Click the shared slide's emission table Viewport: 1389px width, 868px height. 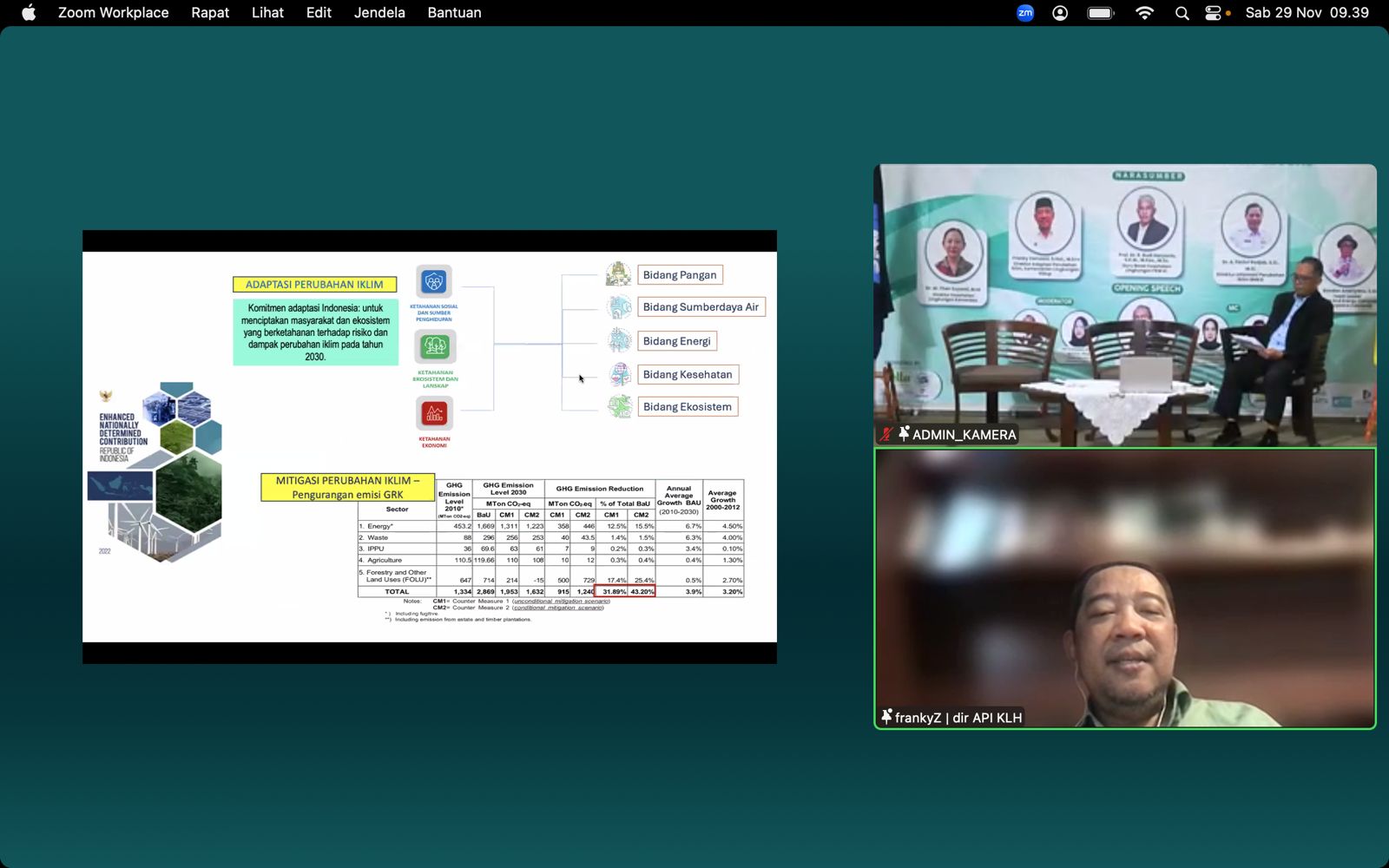550,538
